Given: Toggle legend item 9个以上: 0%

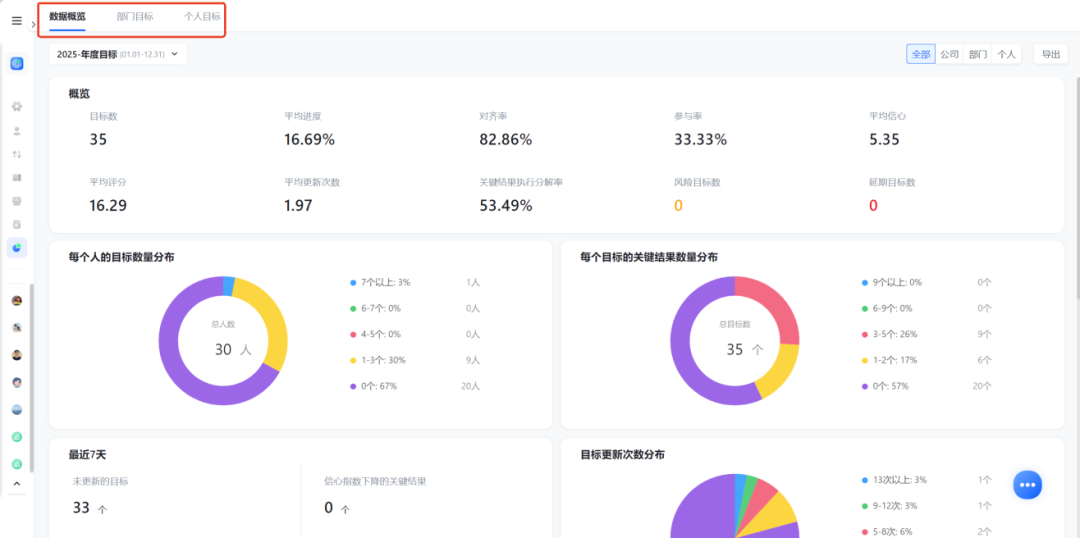Looking at the screenshot, I should pyautogui.click(x=892, y=282).
